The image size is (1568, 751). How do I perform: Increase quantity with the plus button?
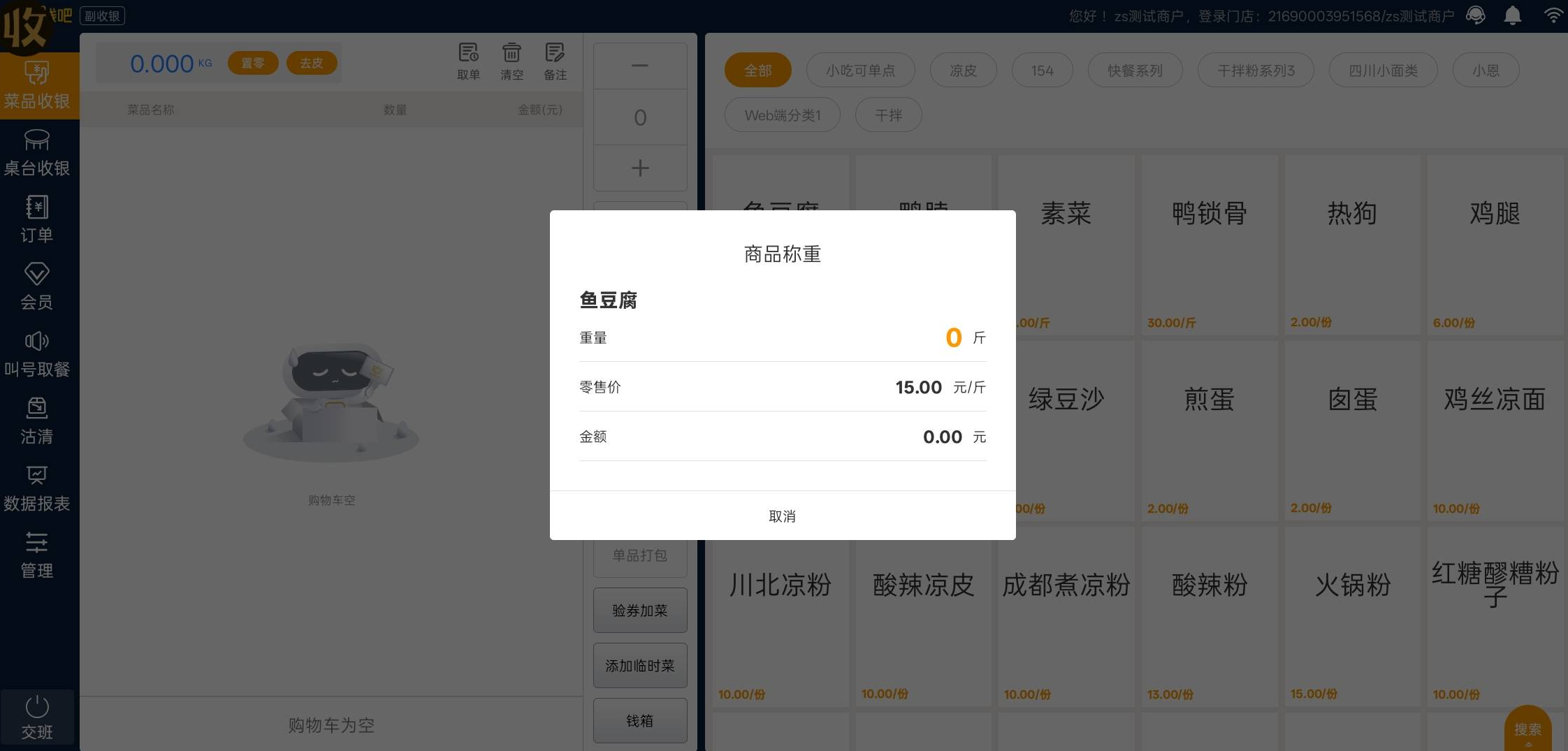point(640,168)
